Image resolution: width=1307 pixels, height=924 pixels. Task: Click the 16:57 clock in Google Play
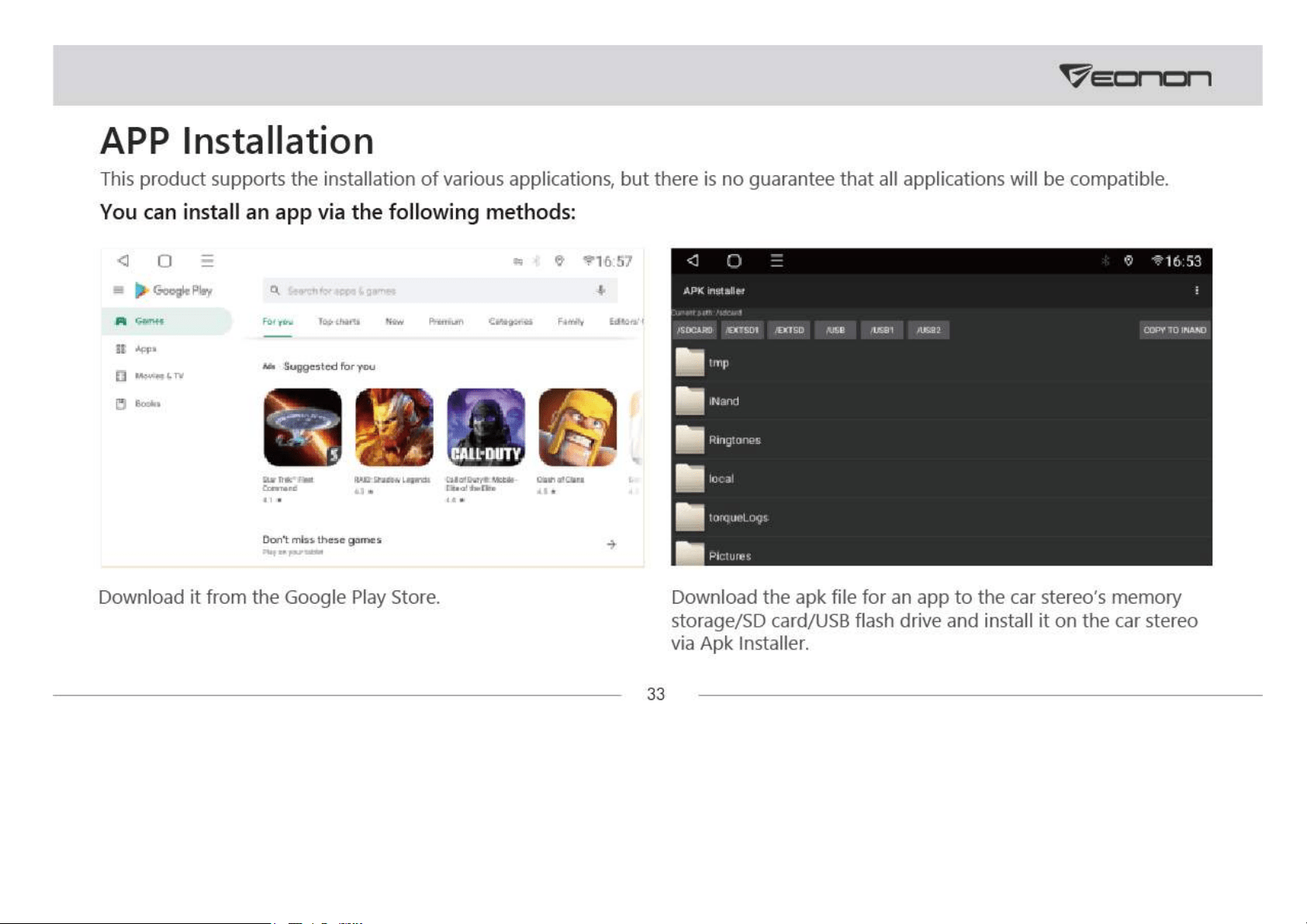[614, 261]
